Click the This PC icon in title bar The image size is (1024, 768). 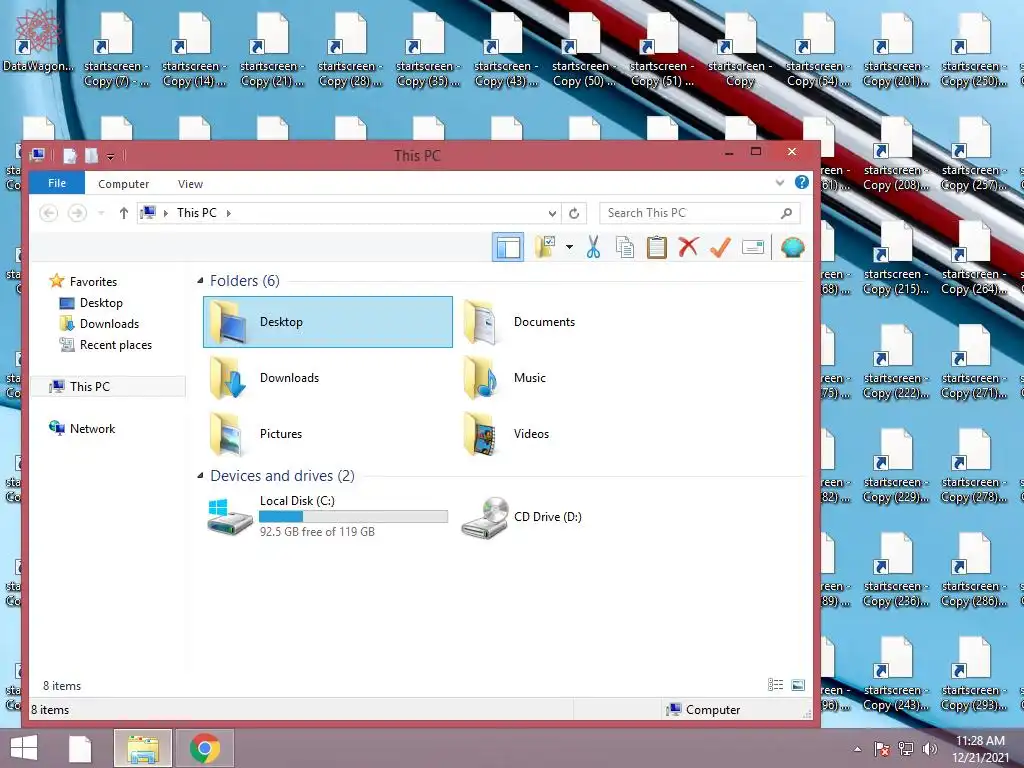coord(38,155)
